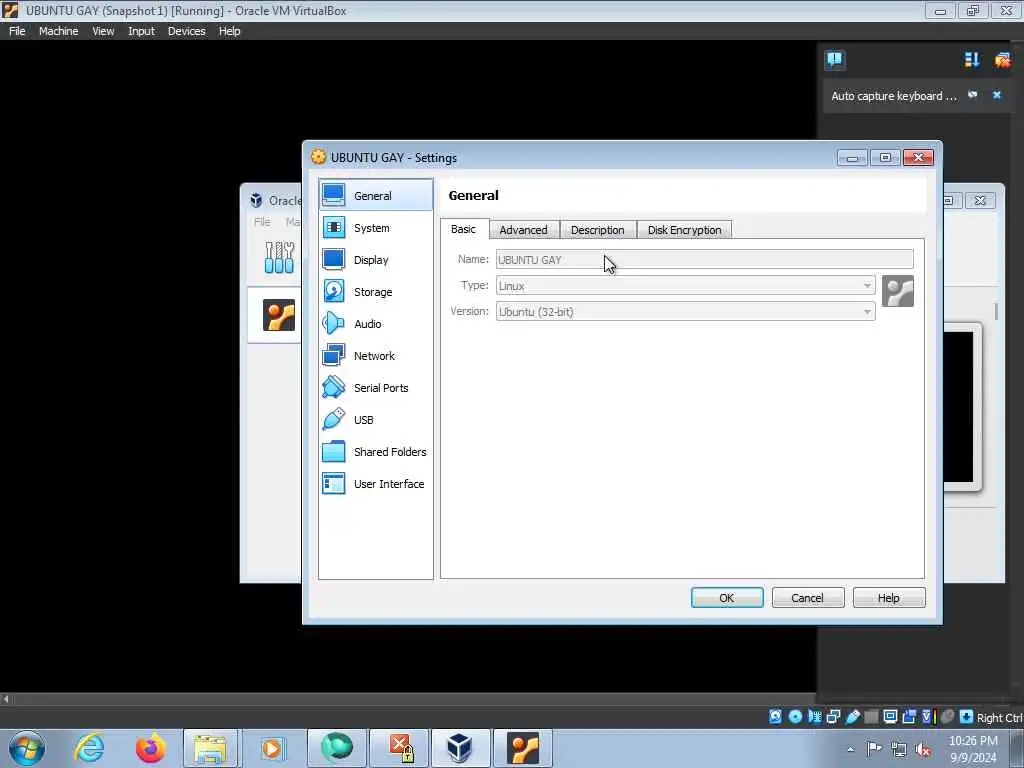Open the Help menu in the menu bar
Viewport: 1024px width, 768px height.
[229, 31]
